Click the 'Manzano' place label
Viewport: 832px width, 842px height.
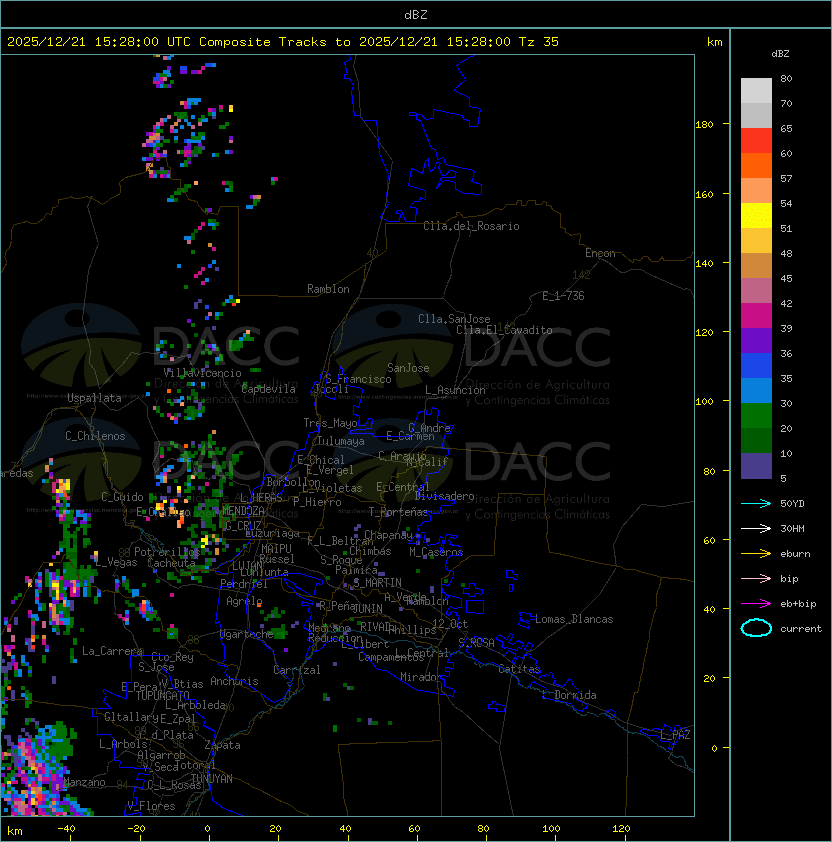pyautogui.click(x=84, y=782)
